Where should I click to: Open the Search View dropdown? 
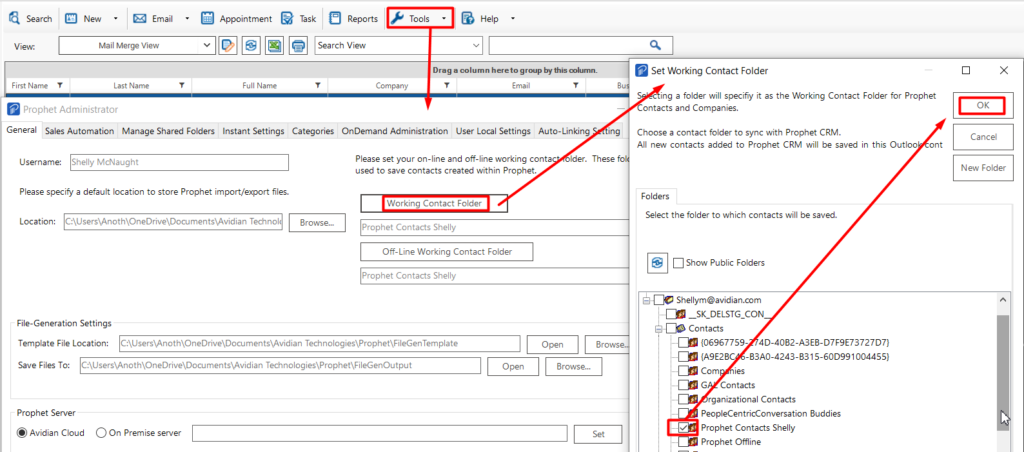tap(475, 45)
